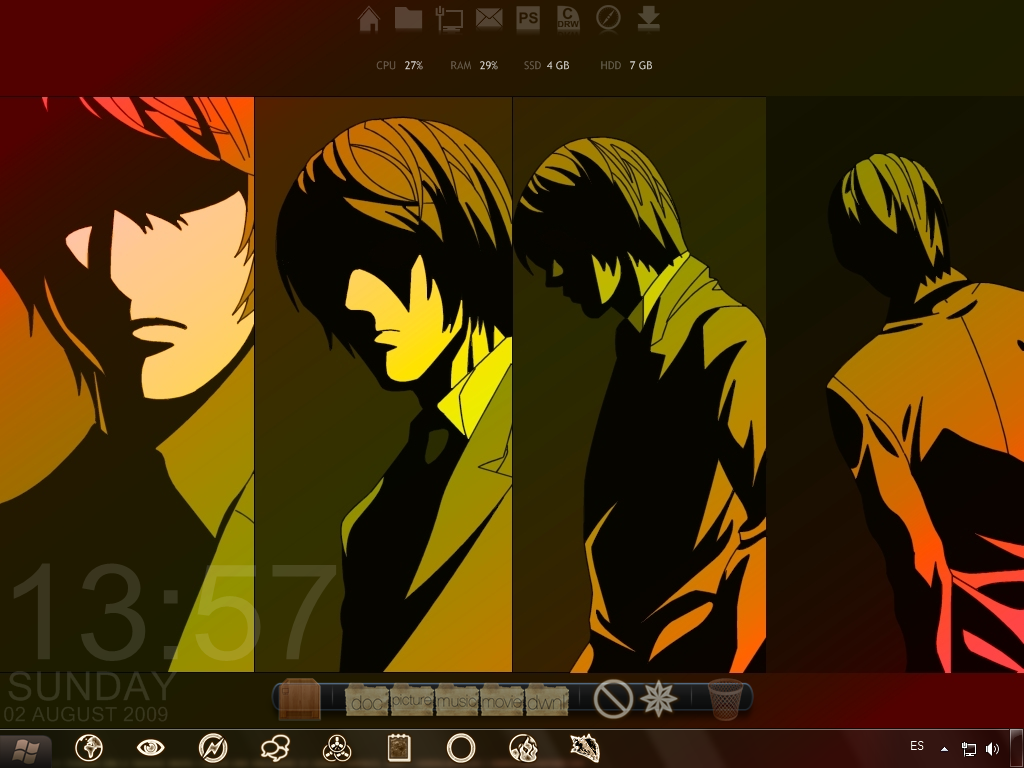Open the Safari compass icon
The width and height of the screenshot is (1024, 768).
(608, 18)
